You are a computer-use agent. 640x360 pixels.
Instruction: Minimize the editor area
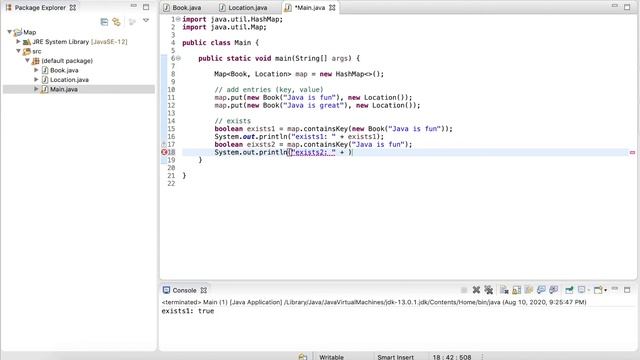pyautogui.click(x=615, y=6)
